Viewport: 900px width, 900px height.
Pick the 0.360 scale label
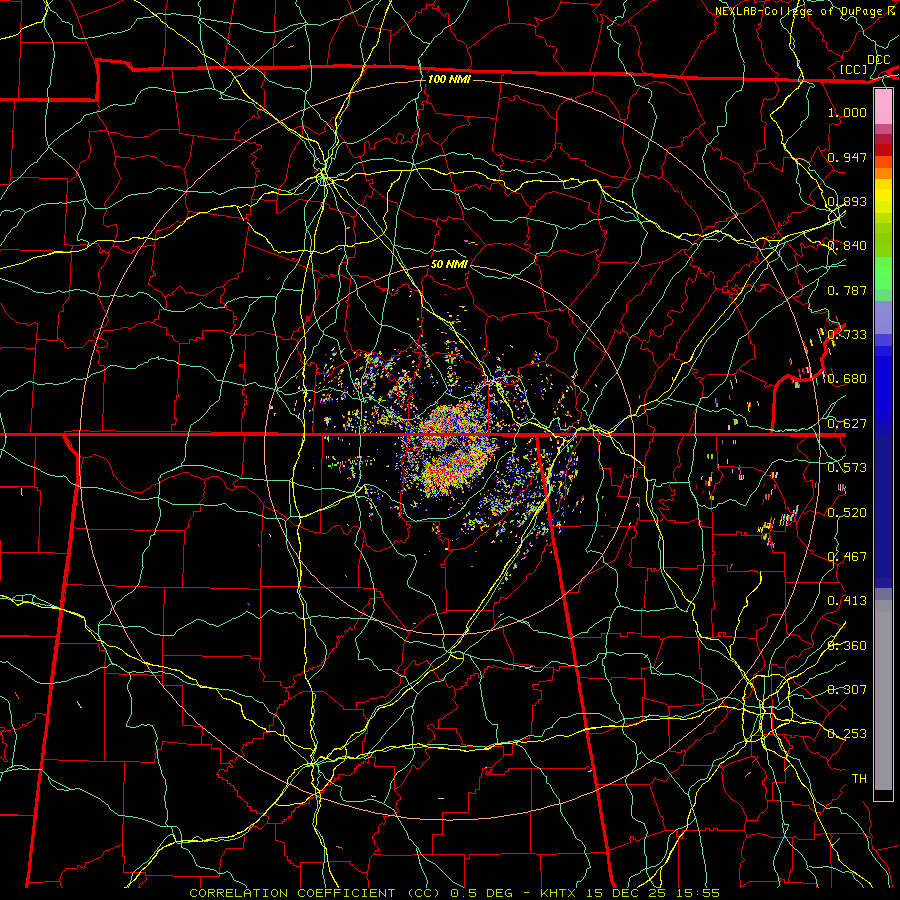click(847, 646)
